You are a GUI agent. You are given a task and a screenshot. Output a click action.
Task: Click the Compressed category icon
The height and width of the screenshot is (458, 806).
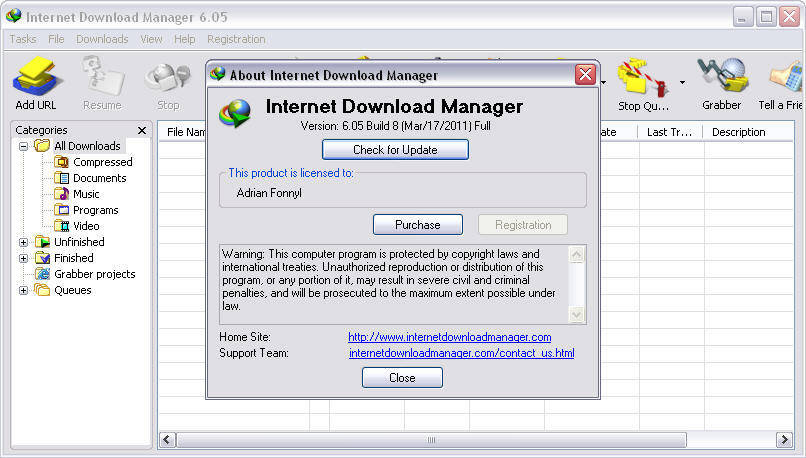(61, 162)
